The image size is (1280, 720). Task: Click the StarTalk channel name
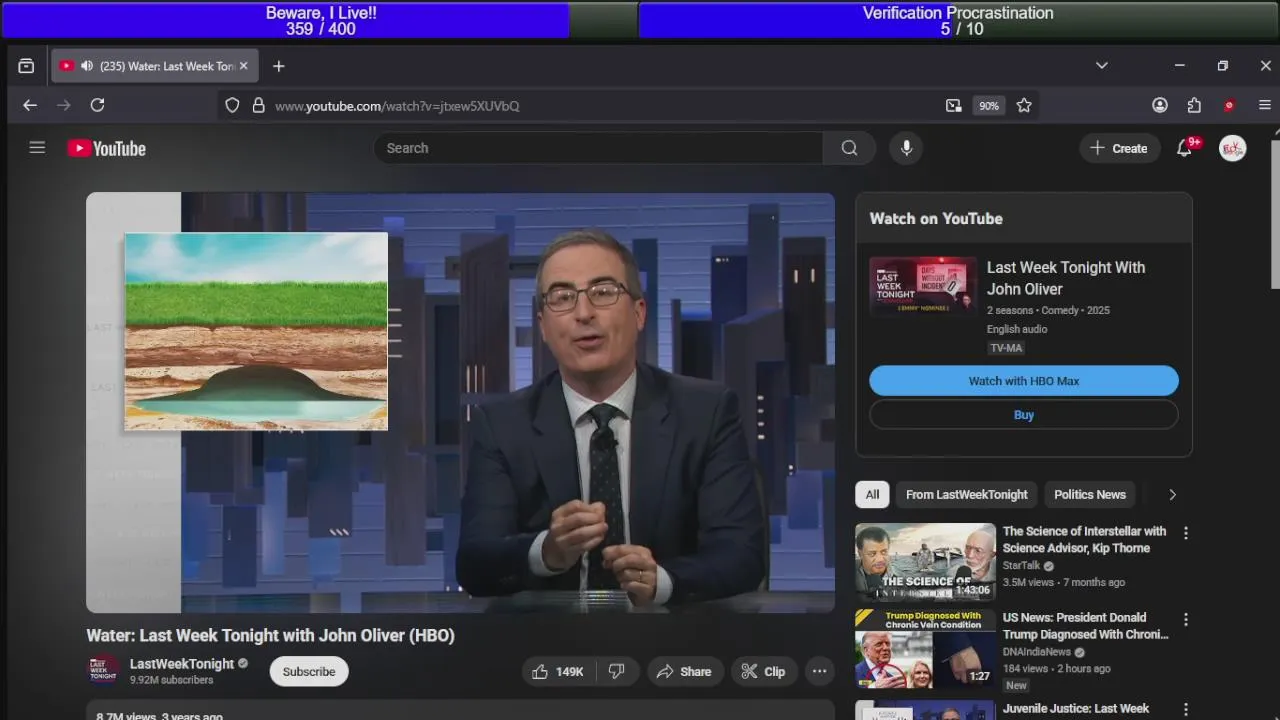(x=1022, y=566)
